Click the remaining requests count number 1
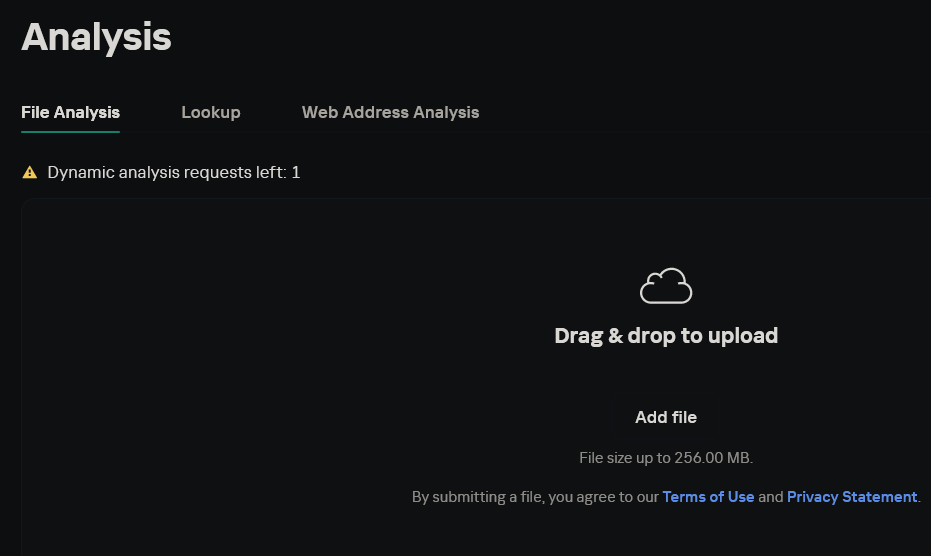 coord(296,173)
